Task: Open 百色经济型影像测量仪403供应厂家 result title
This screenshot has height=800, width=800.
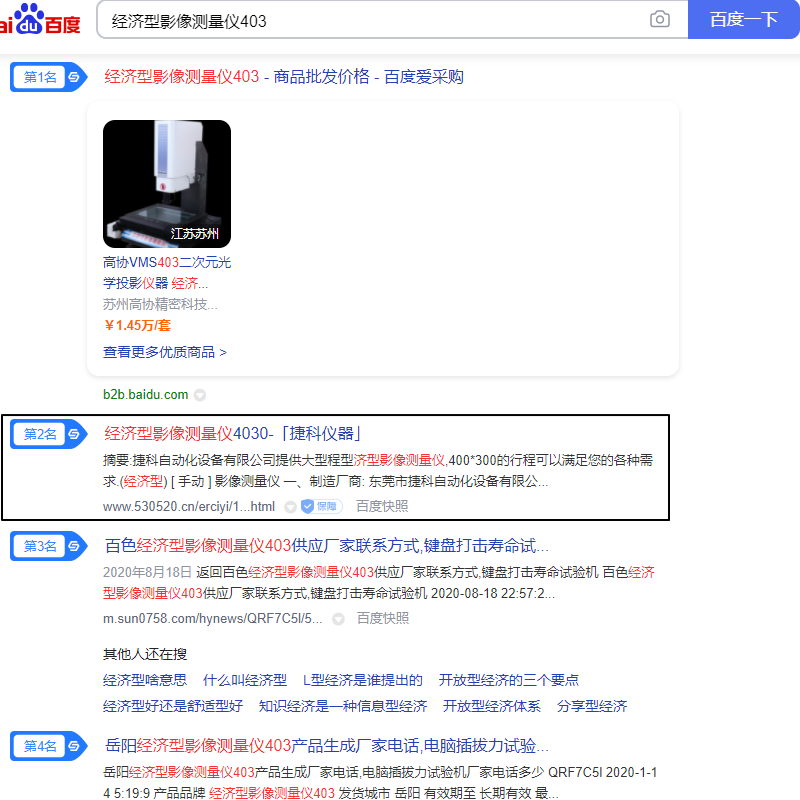Action: tap(327, 546)
